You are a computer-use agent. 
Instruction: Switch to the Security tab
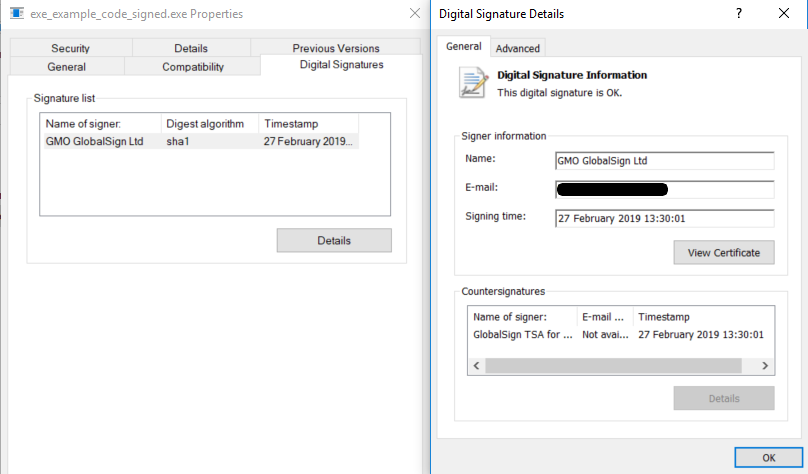coord(70,48)
